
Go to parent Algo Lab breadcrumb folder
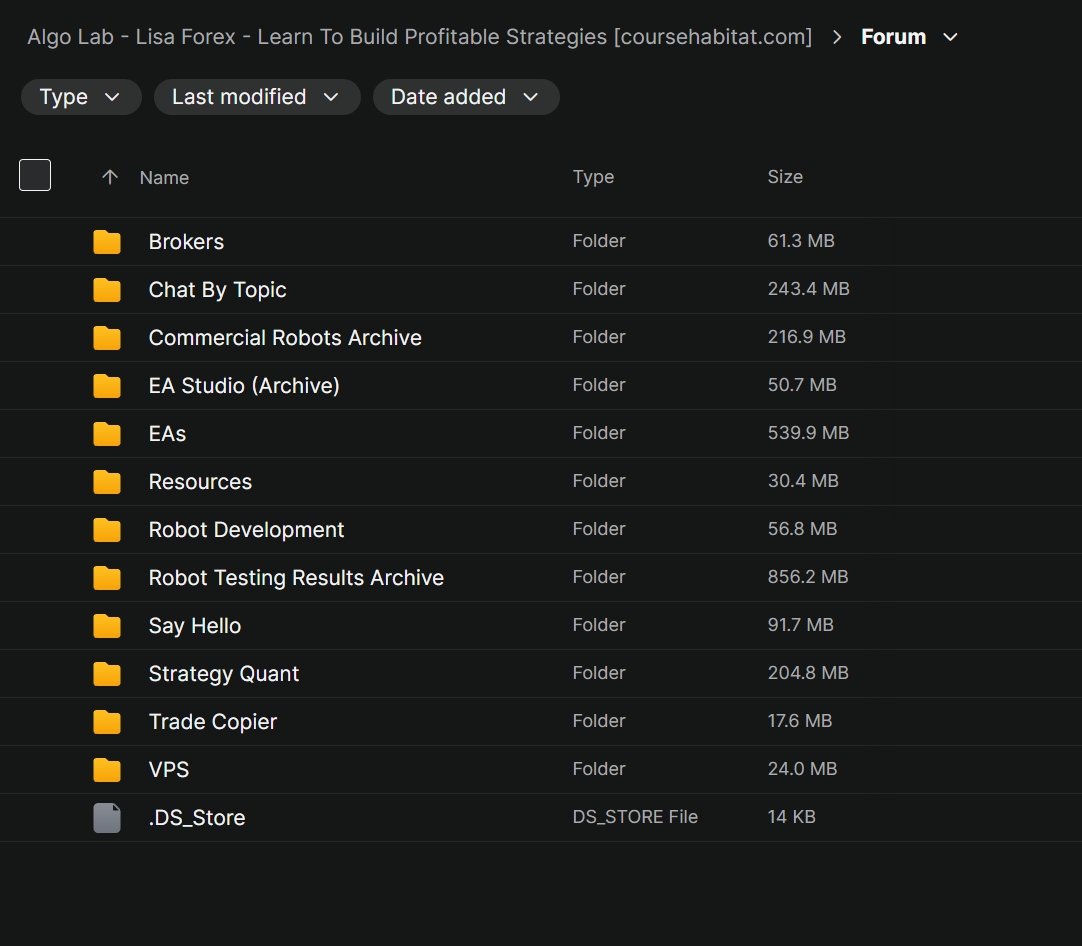pos(419,37)
